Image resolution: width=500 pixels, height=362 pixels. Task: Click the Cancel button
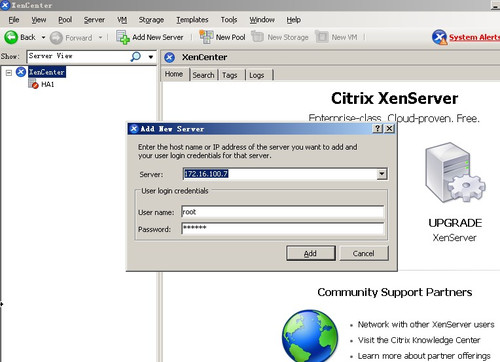(x=364, y=253)
